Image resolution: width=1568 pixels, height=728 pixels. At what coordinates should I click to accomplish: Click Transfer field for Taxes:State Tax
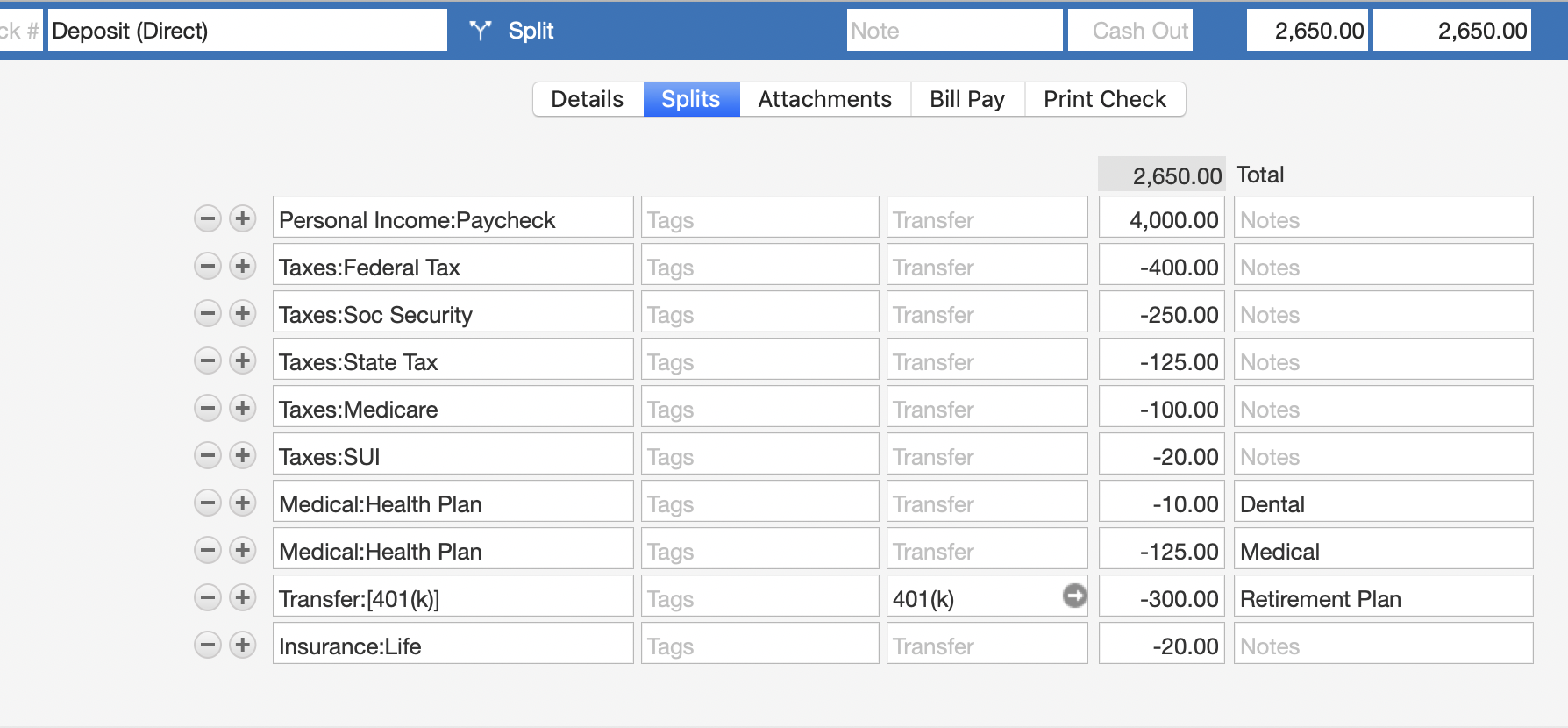(x=987, y=359)
